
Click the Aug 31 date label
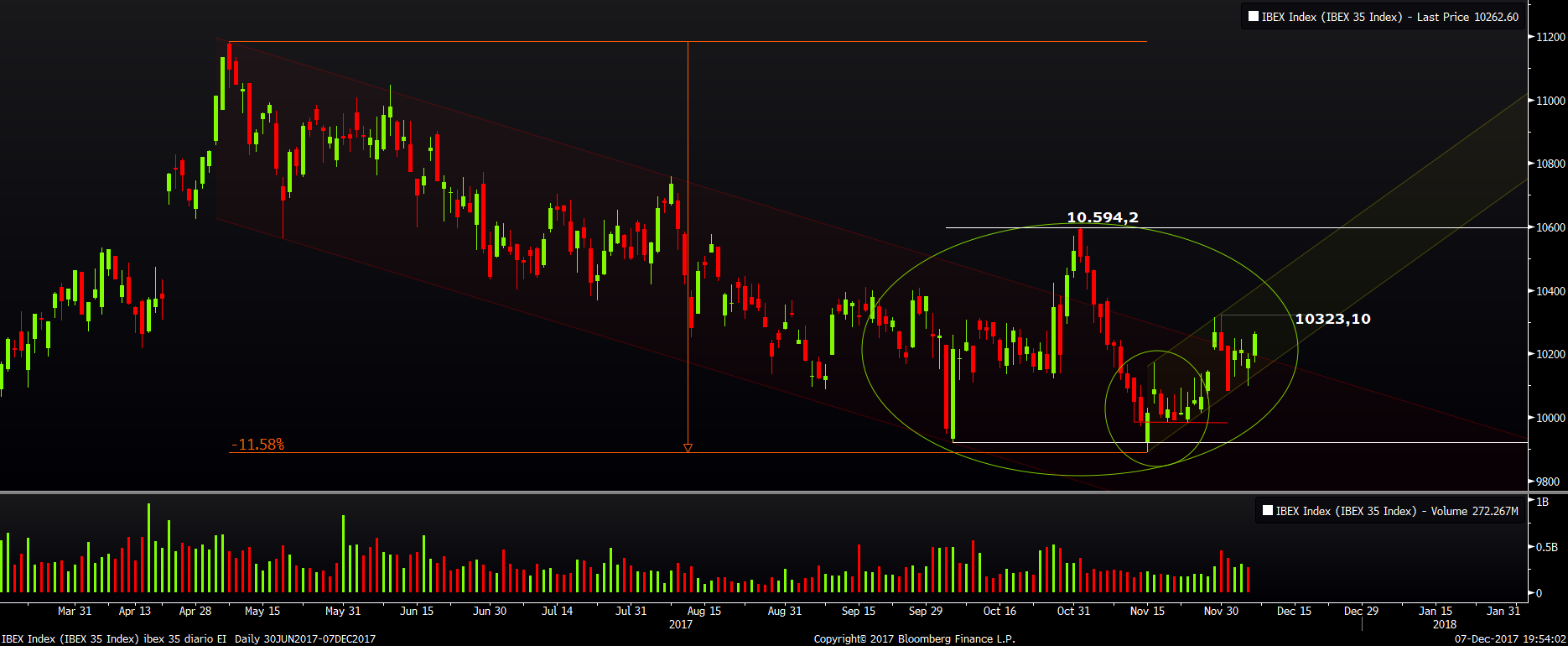click(785, 611)
